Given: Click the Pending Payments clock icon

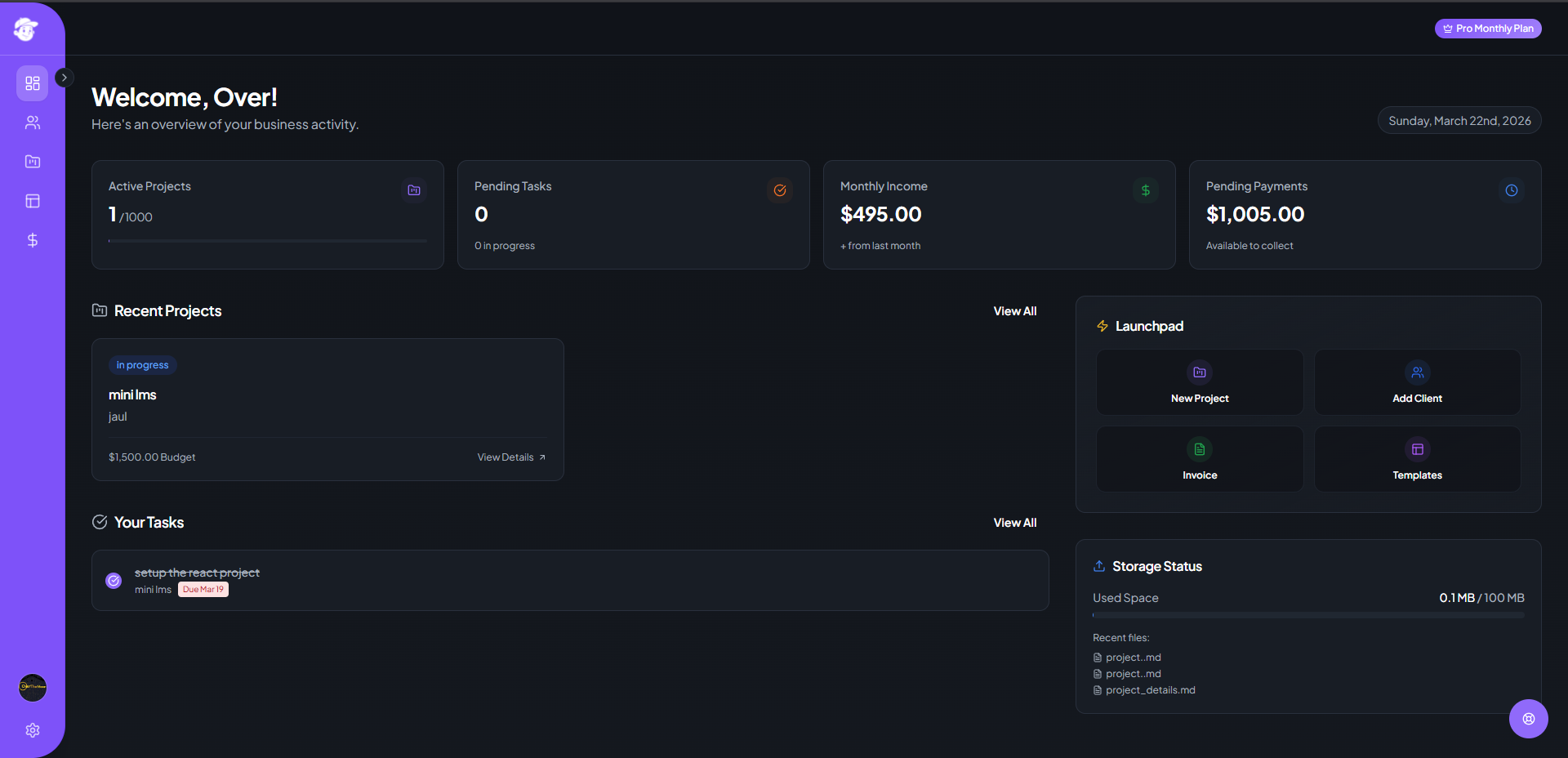Looking at the screenshot, I should click(x=1512, y=190).
